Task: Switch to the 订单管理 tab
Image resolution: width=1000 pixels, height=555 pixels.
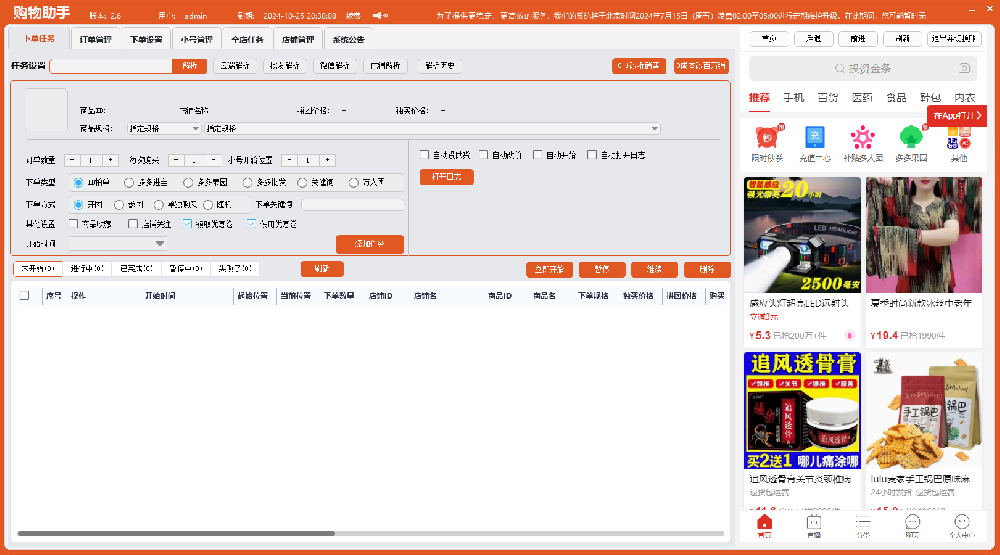Action: pos(96,39)
